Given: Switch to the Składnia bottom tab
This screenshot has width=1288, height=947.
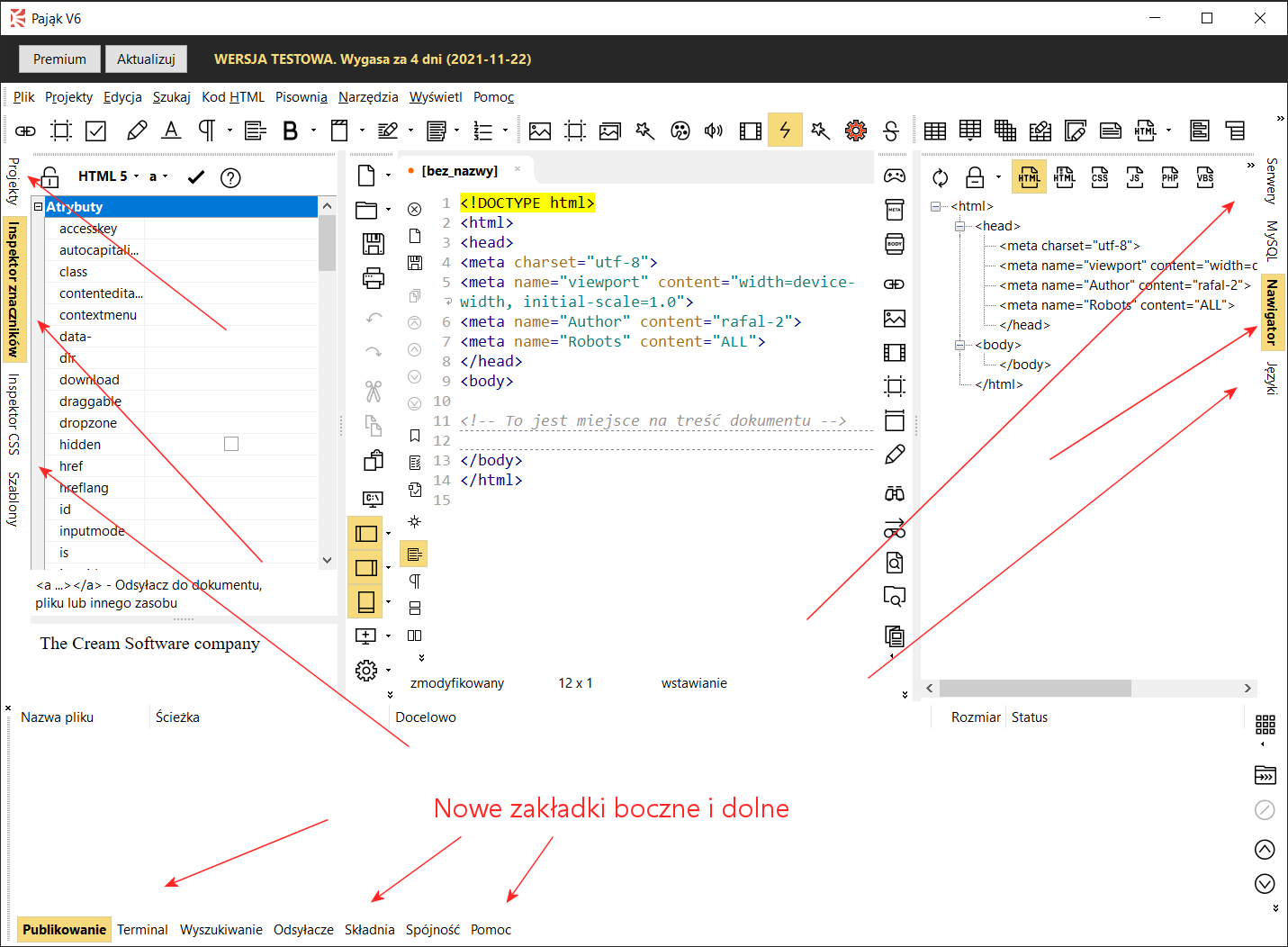Looking at the screenshot, I should tap(370, 930).
